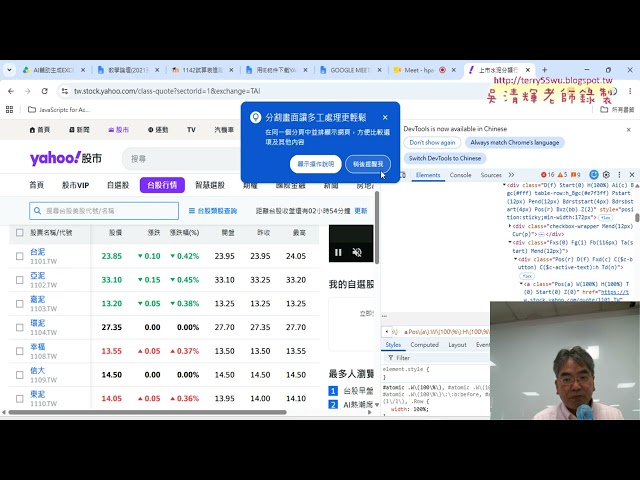This screenshot has width=640, height=480.
Task: Switch to the Computed styles tab
Action: pos(424,345)
